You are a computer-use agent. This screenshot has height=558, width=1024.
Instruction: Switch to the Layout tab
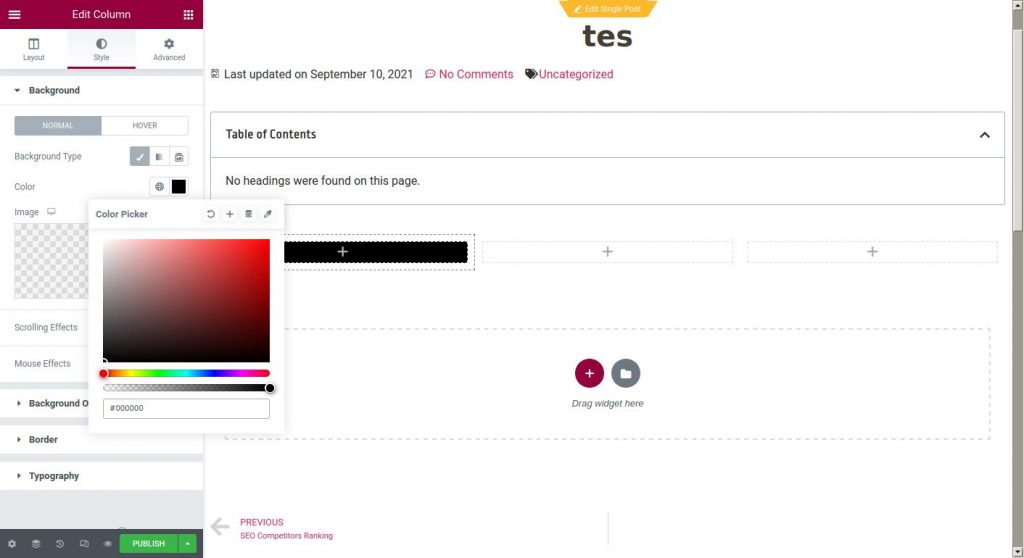[x=34, y=49]
